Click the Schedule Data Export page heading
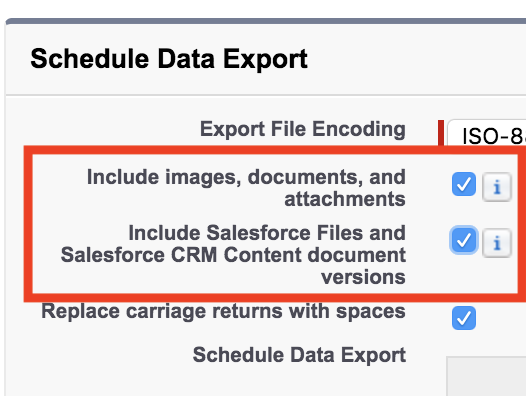Screen dimensions: 526x396 click(169, 59)
